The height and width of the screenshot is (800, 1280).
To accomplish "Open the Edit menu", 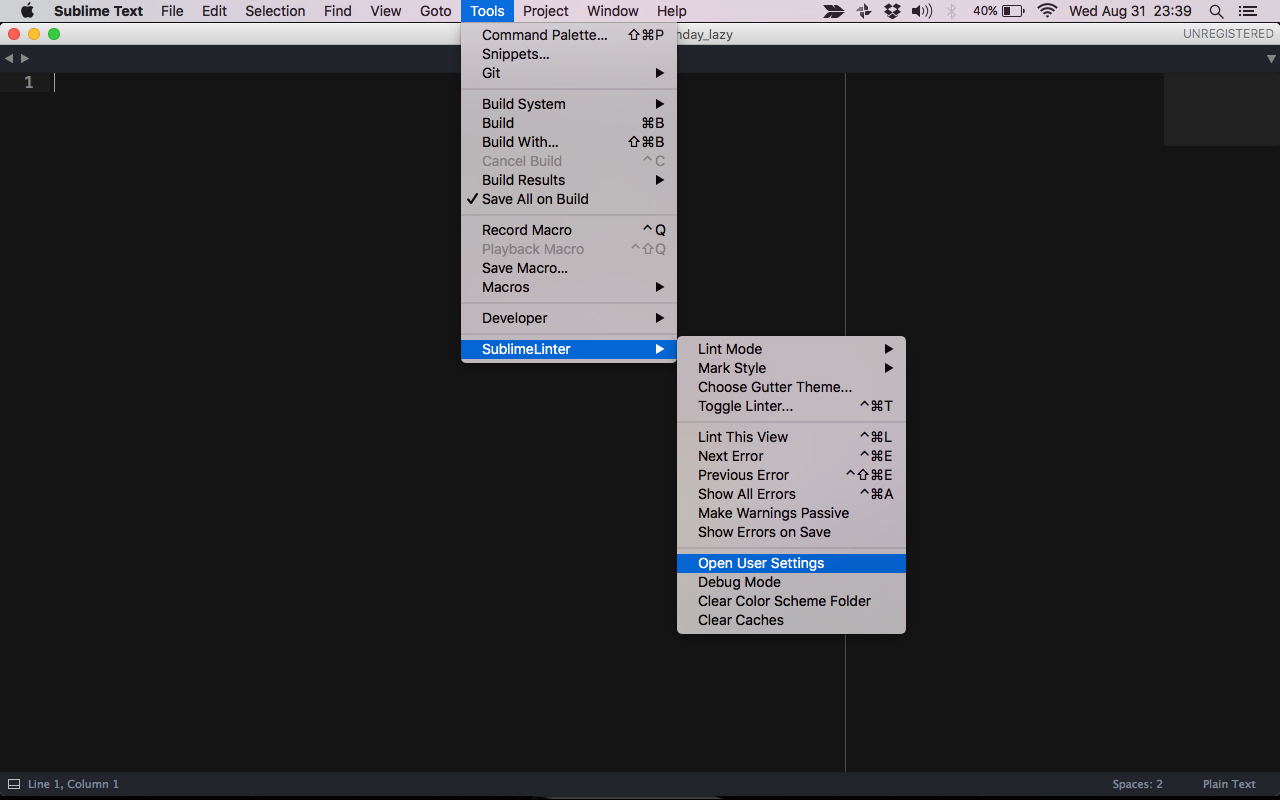I will pyautogui.click(x=214, y=11).
